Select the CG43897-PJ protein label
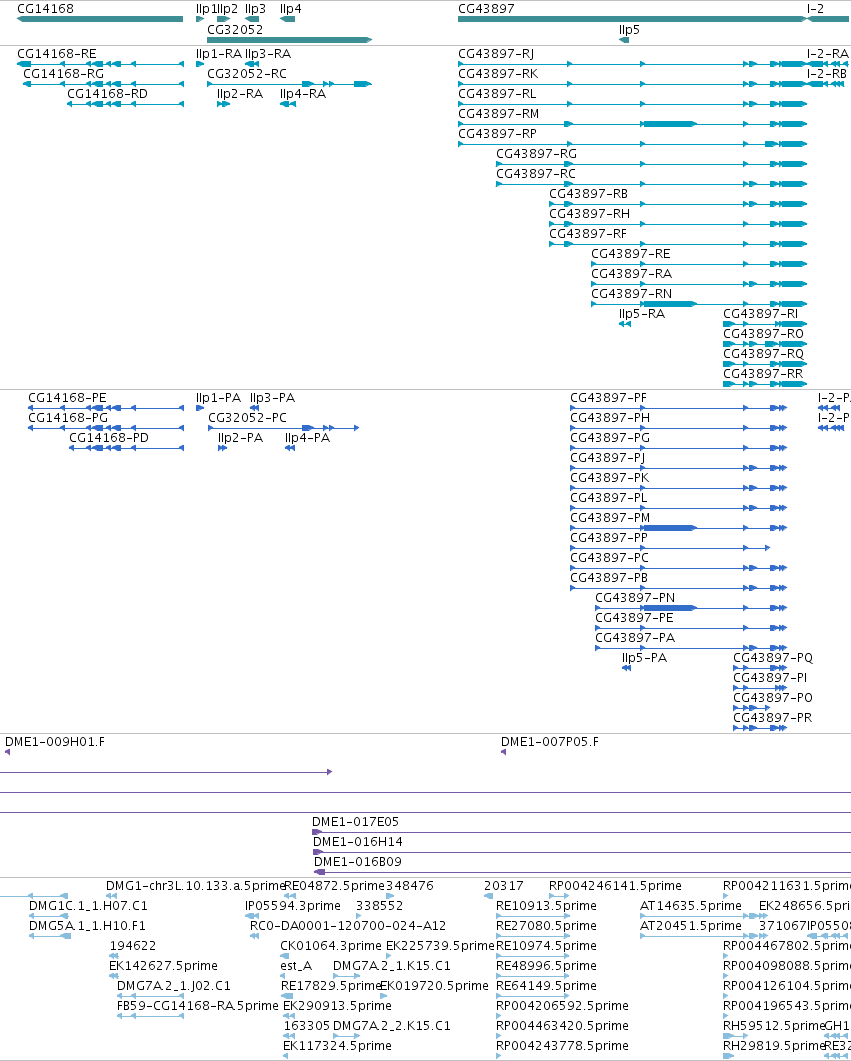 pos(607,457)
